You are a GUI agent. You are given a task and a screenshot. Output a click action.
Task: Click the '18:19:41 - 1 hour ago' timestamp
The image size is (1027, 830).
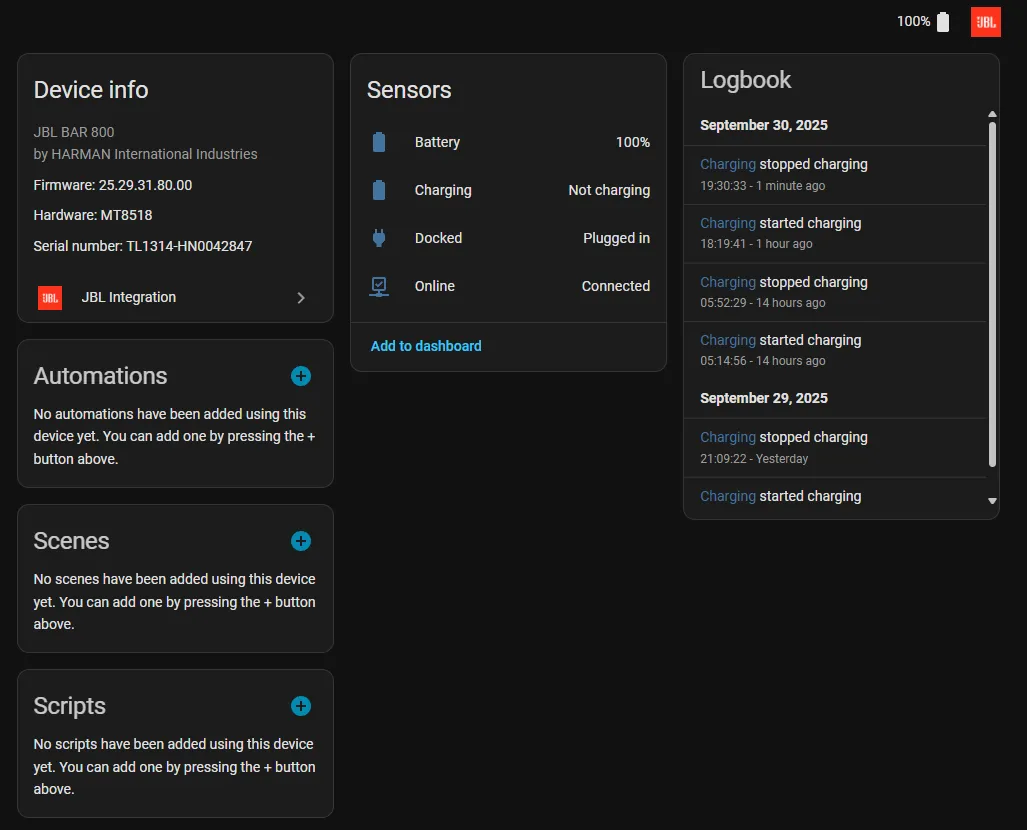pos(756,244)
